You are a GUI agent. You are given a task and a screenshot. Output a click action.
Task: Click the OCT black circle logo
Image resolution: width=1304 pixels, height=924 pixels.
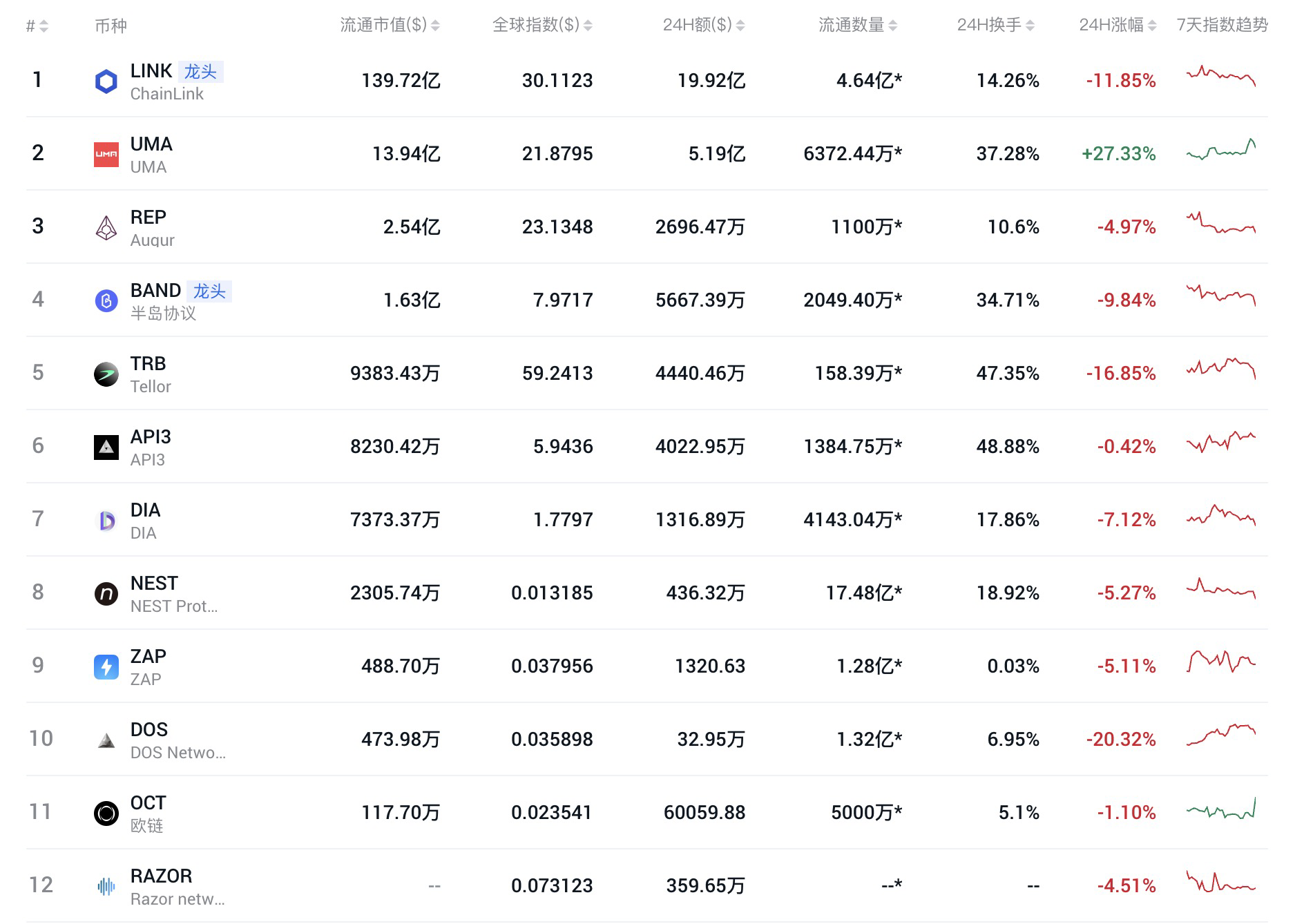coord(106,814)
